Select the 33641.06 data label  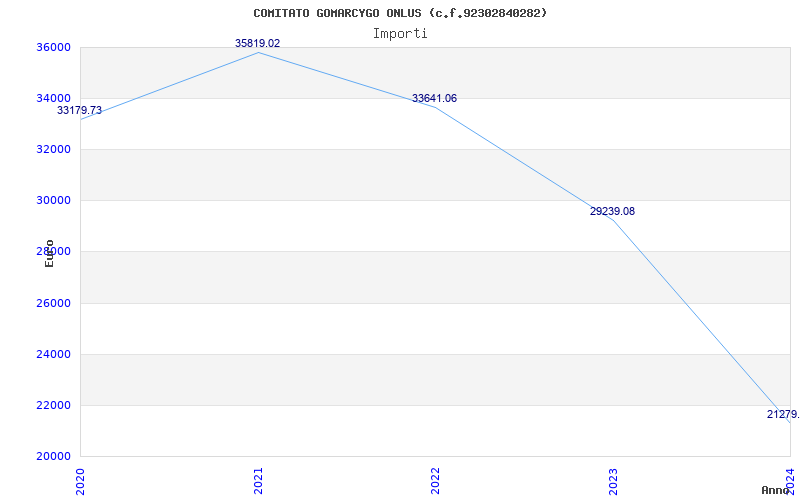434,98
